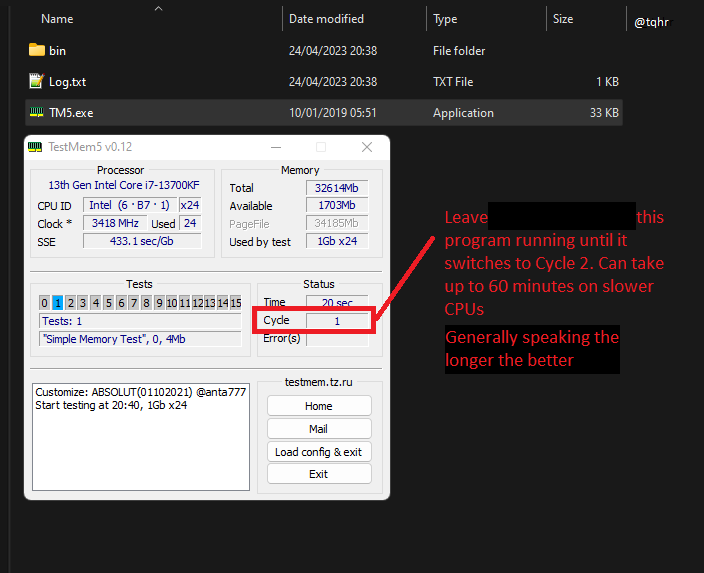Click the Name column header
Screen dimensions: 704x573
pyautogui.click(x=57, y=19)
